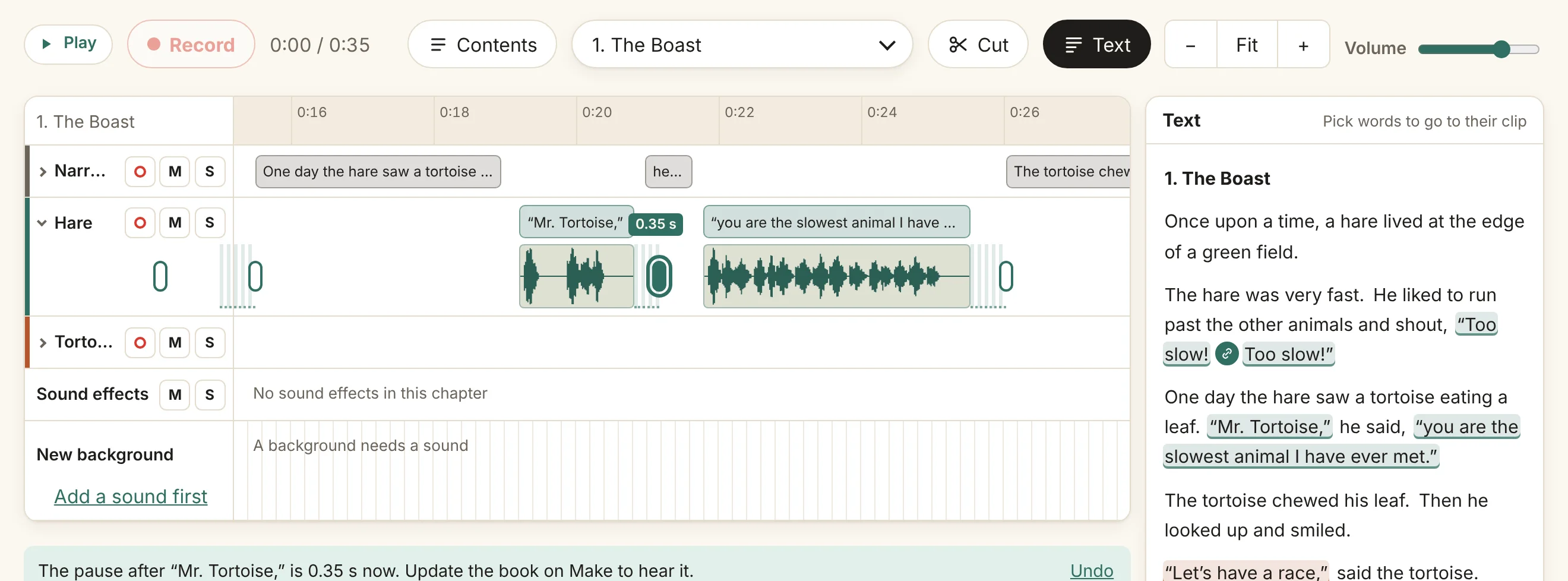Click the link icon between the Too slow phrases
Screen dimensions: 1568x581
(x=1226, y=354)
